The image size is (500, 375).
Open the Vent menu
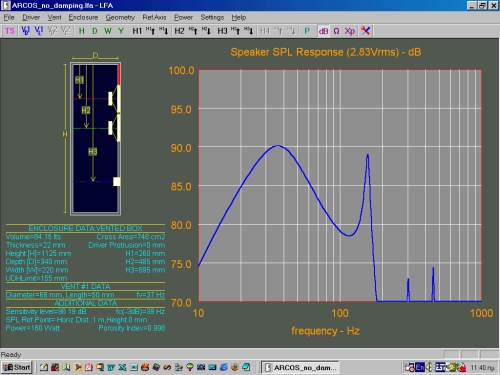[54, 17]
